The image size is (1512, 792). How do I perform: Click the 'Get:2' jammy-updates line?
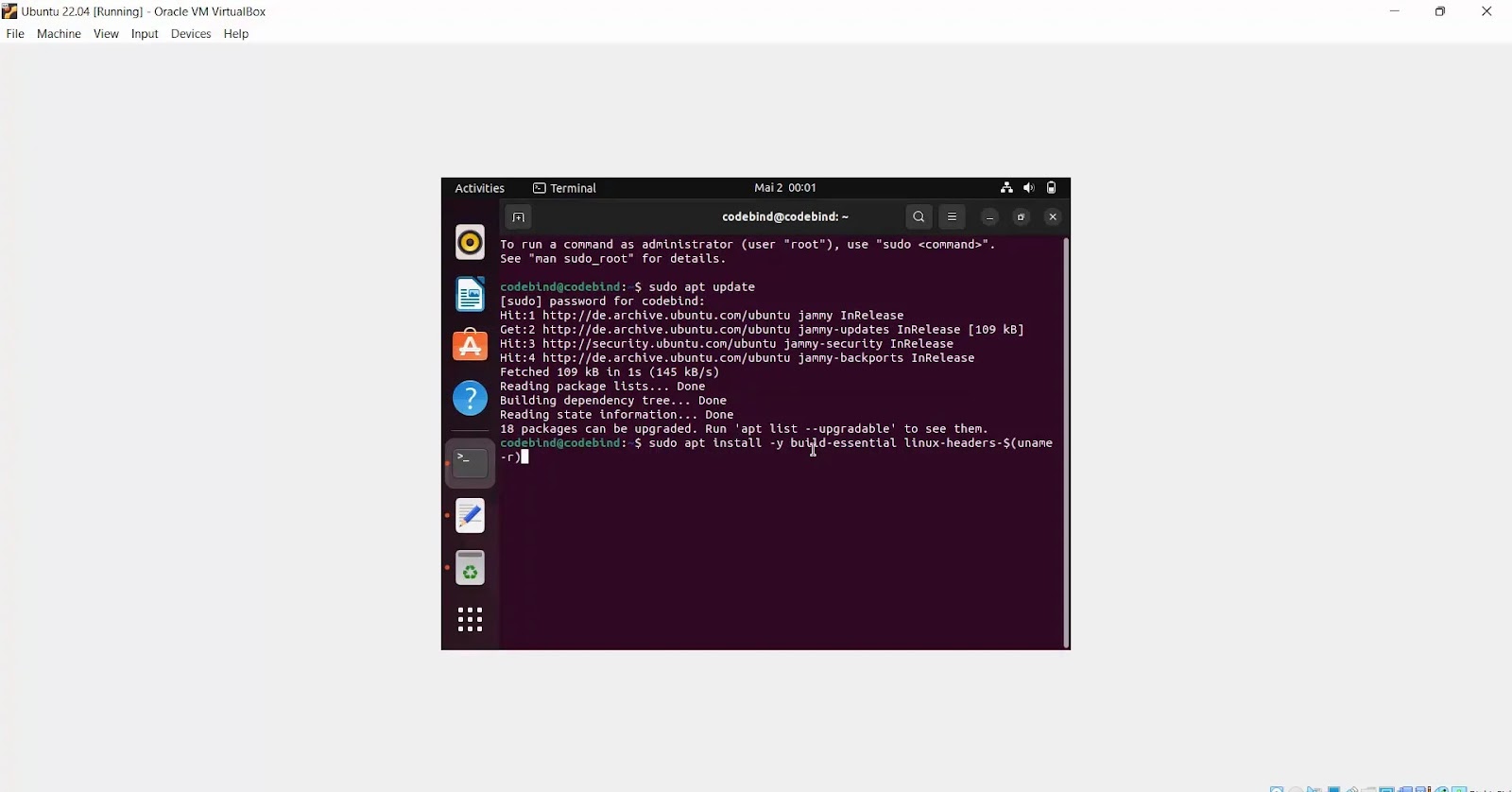(x=763, y=330)
